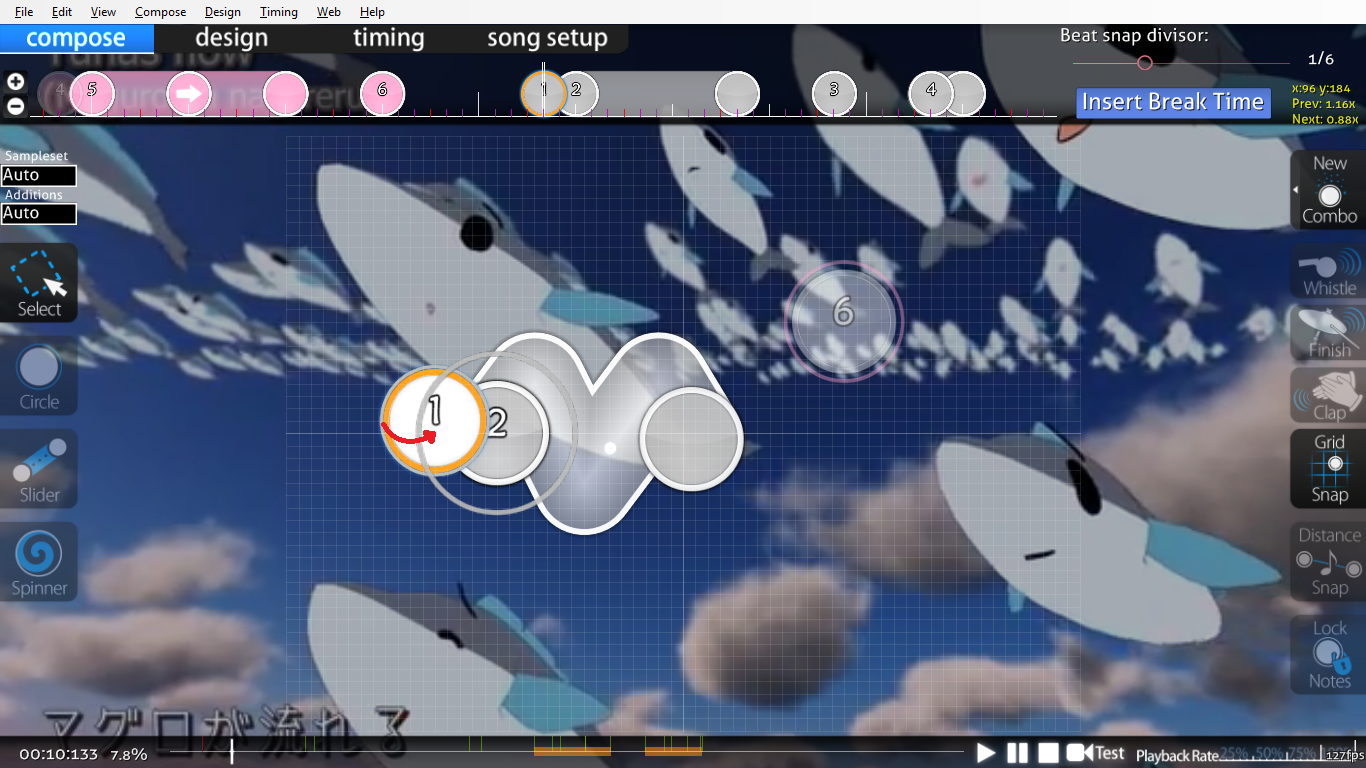Click the first orange bookmark section on progress bar
The width and height of the screenshot is (1366, 768).
(x=572, y=750)
